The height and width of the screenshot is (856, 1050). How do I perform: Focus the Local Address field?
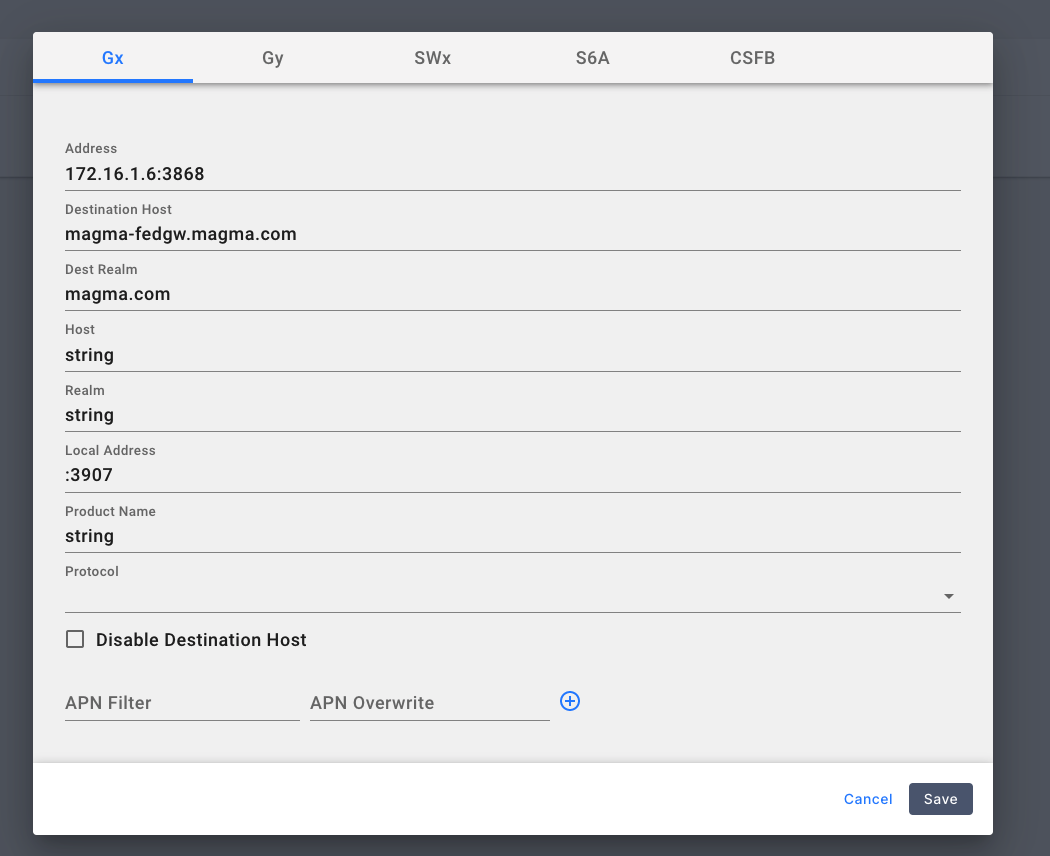512,475
